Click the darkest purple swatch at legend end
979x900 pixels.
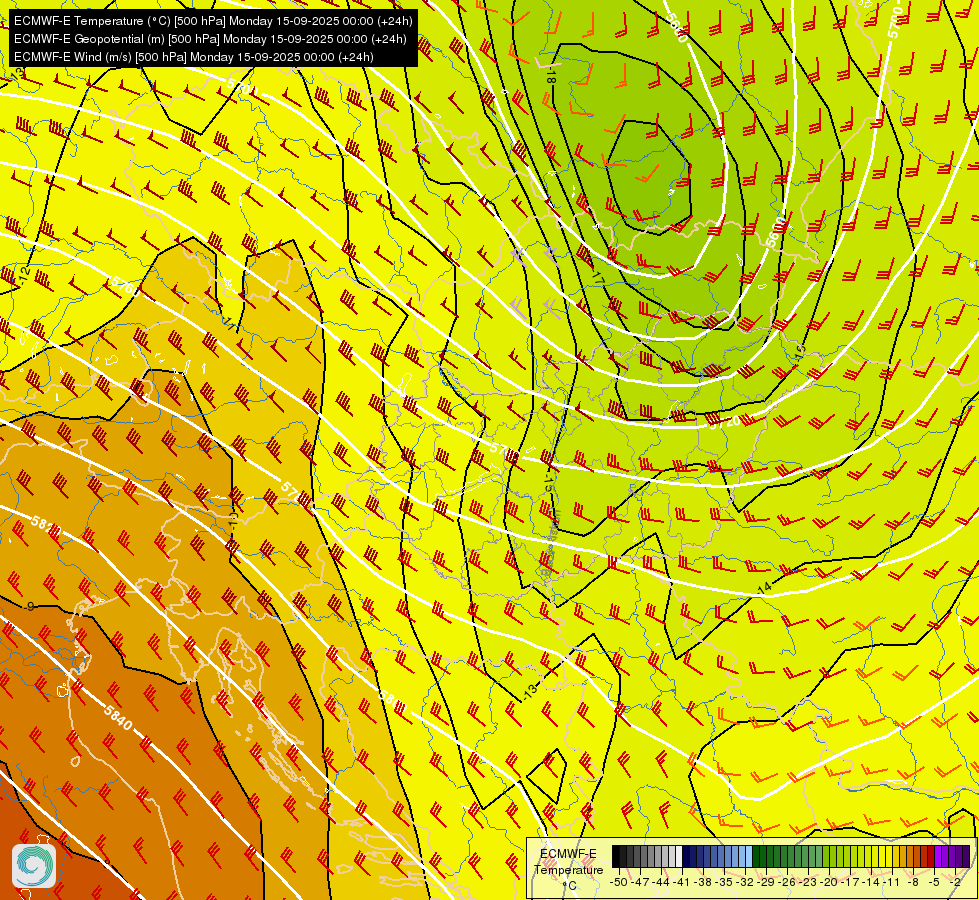coord(967,856)
